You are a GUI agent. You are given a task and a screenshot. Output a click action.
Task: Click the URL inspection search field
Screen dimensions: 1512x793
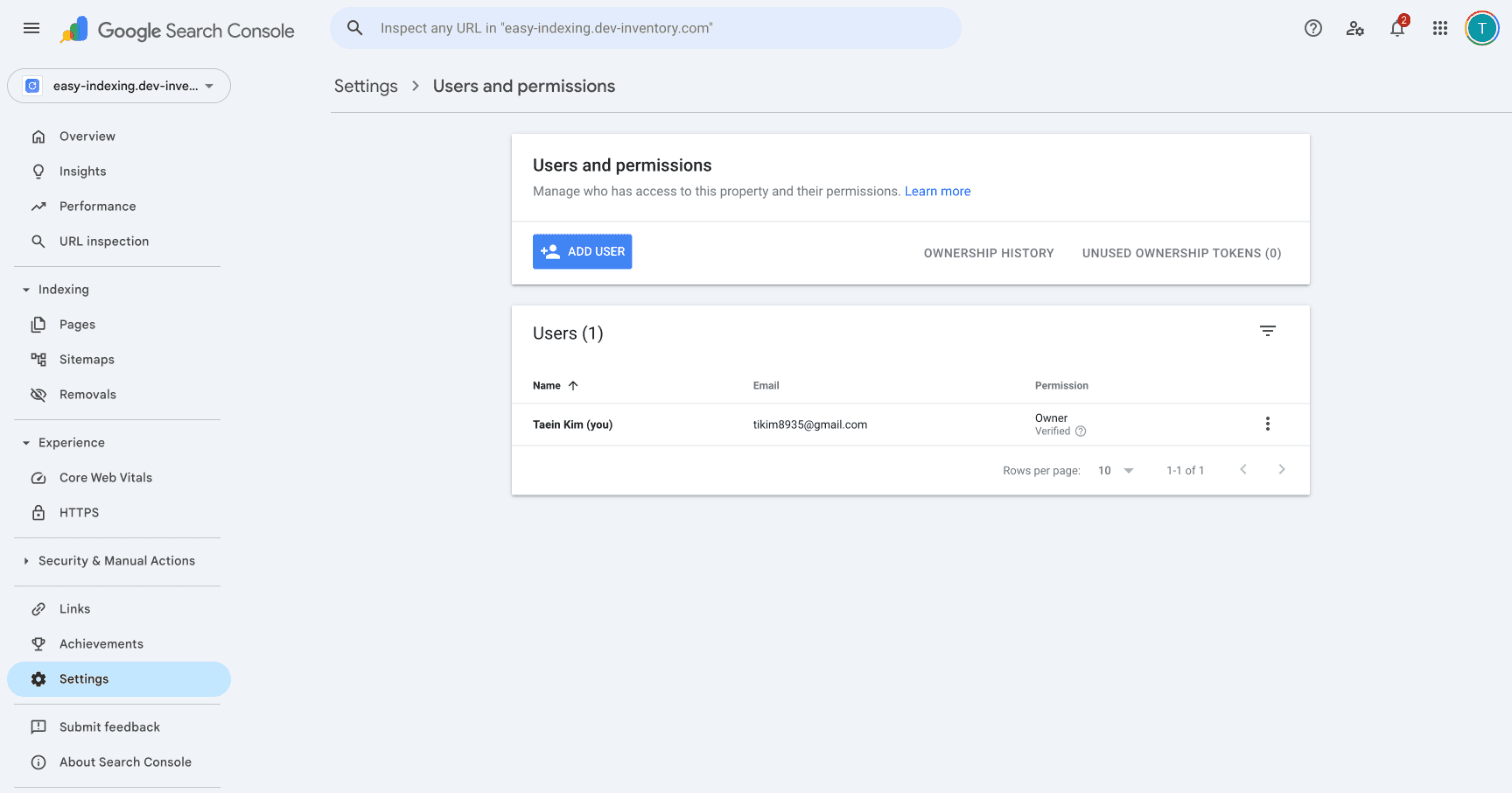pos(645,28)
